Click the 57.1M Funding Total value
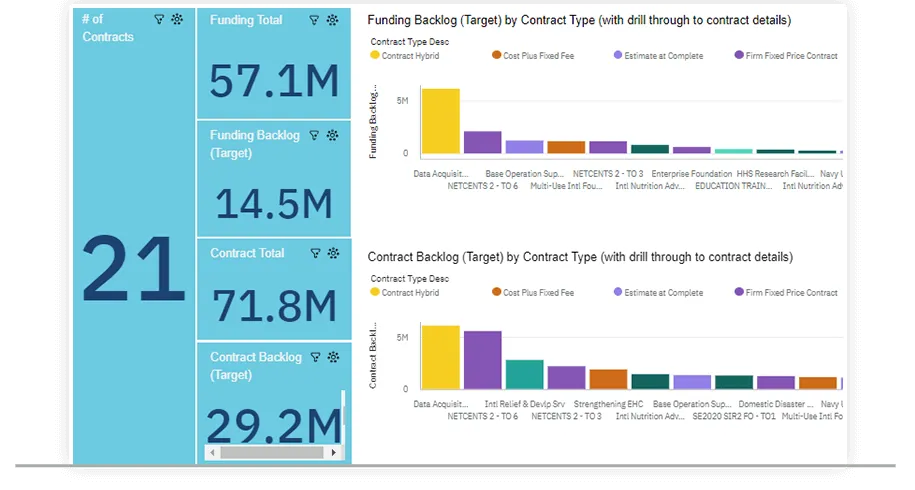 click(x=274, y=80)
